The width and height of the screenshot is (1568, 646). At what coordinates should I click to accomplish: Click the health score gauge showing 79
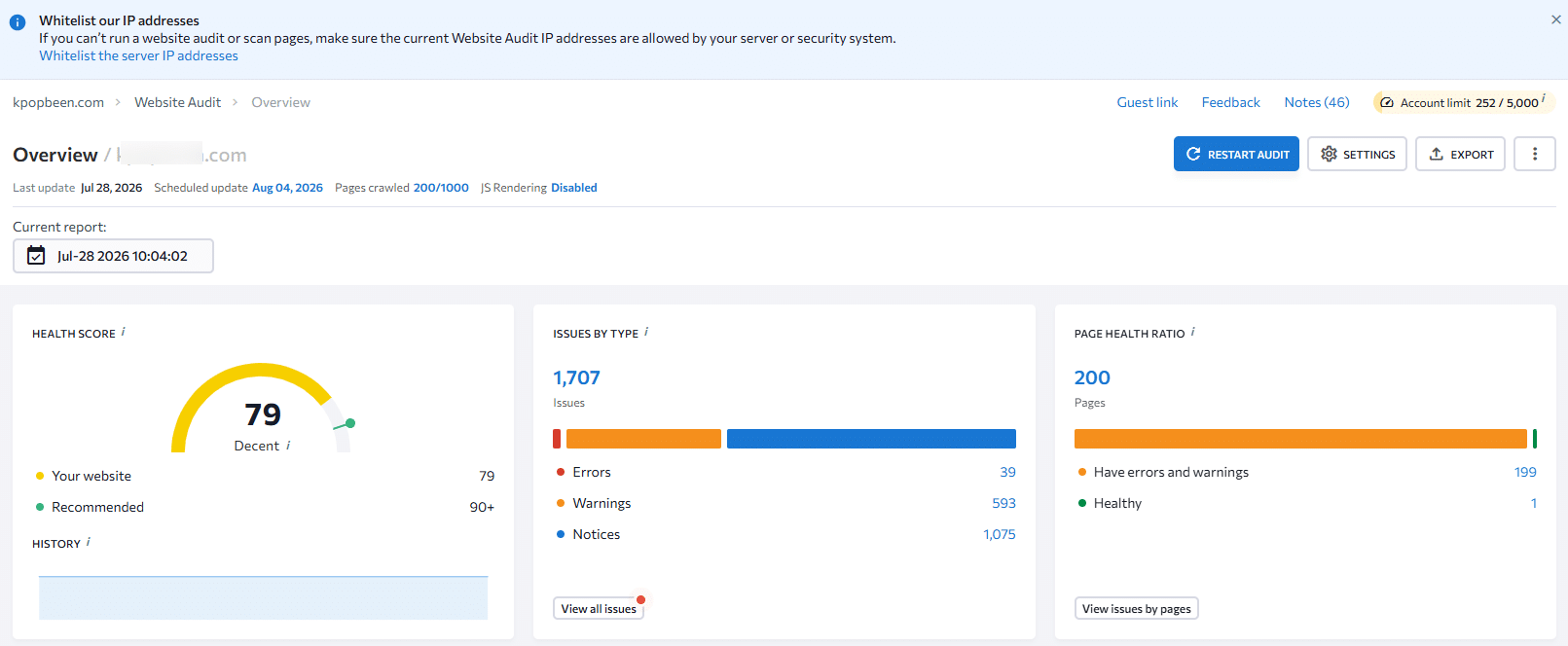(x=262, y=409)
